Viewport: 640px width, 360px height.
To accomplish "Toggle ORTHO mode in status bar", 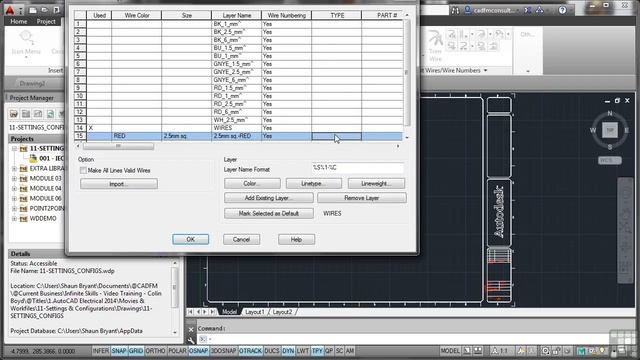I will (x=156, y=351).
